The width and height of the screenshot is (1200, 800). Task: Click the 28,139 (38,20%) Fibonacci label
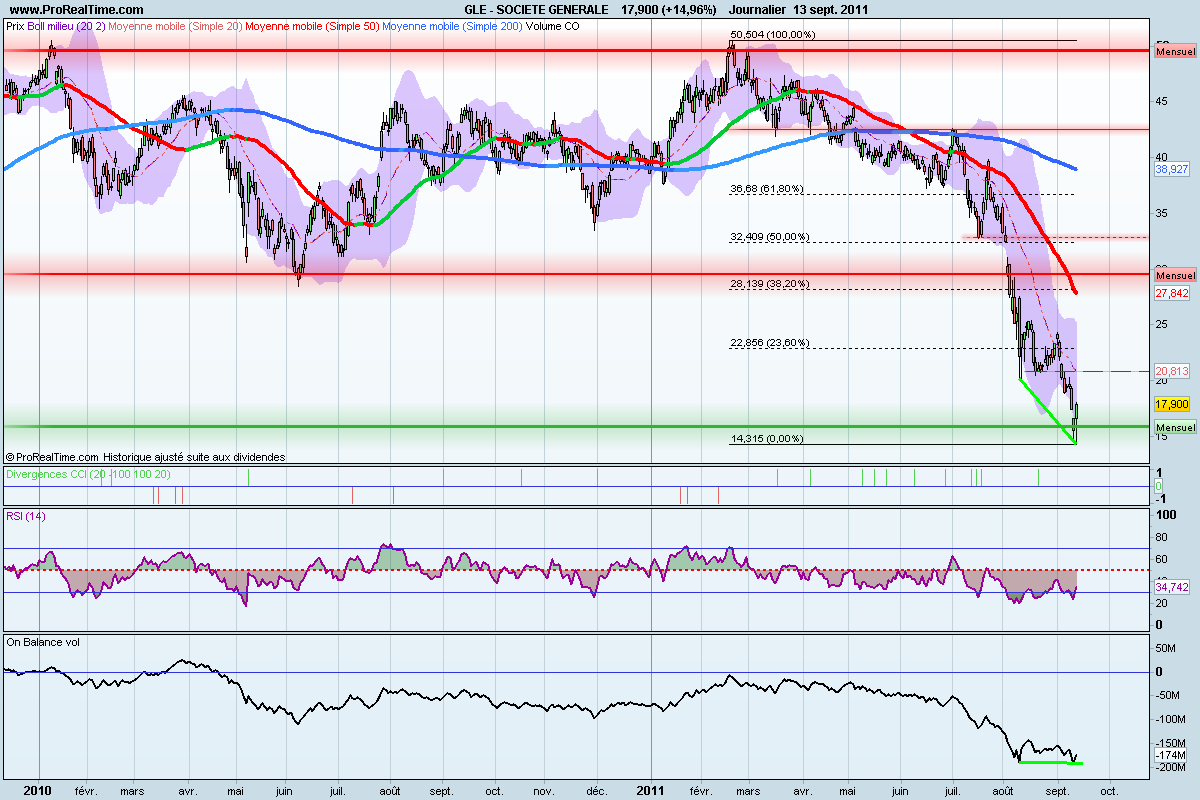click(770, 284)
